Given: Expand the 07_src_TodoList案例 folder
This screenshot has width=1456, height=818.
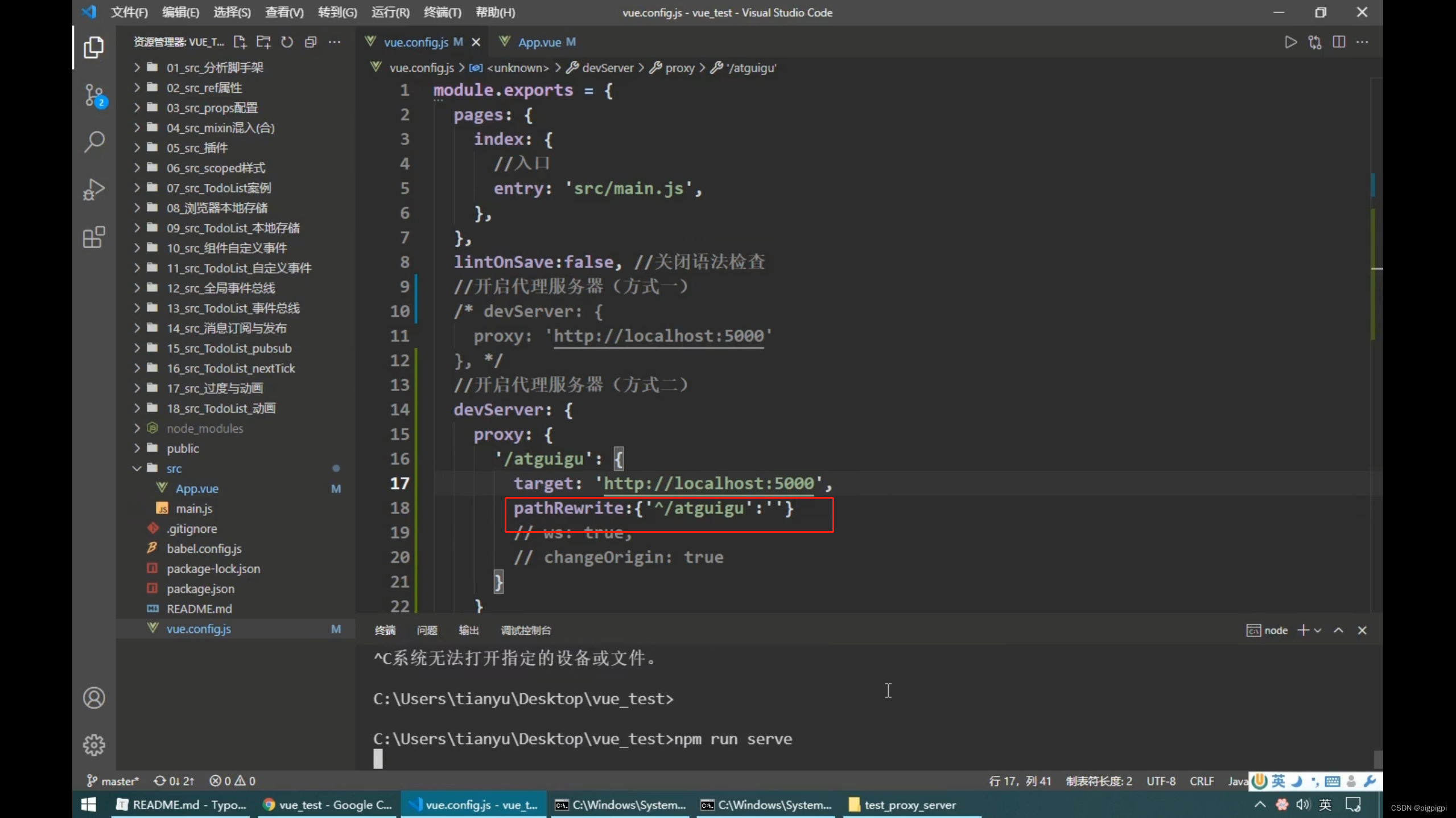Looking at the screenshot, I should (236, 188).
